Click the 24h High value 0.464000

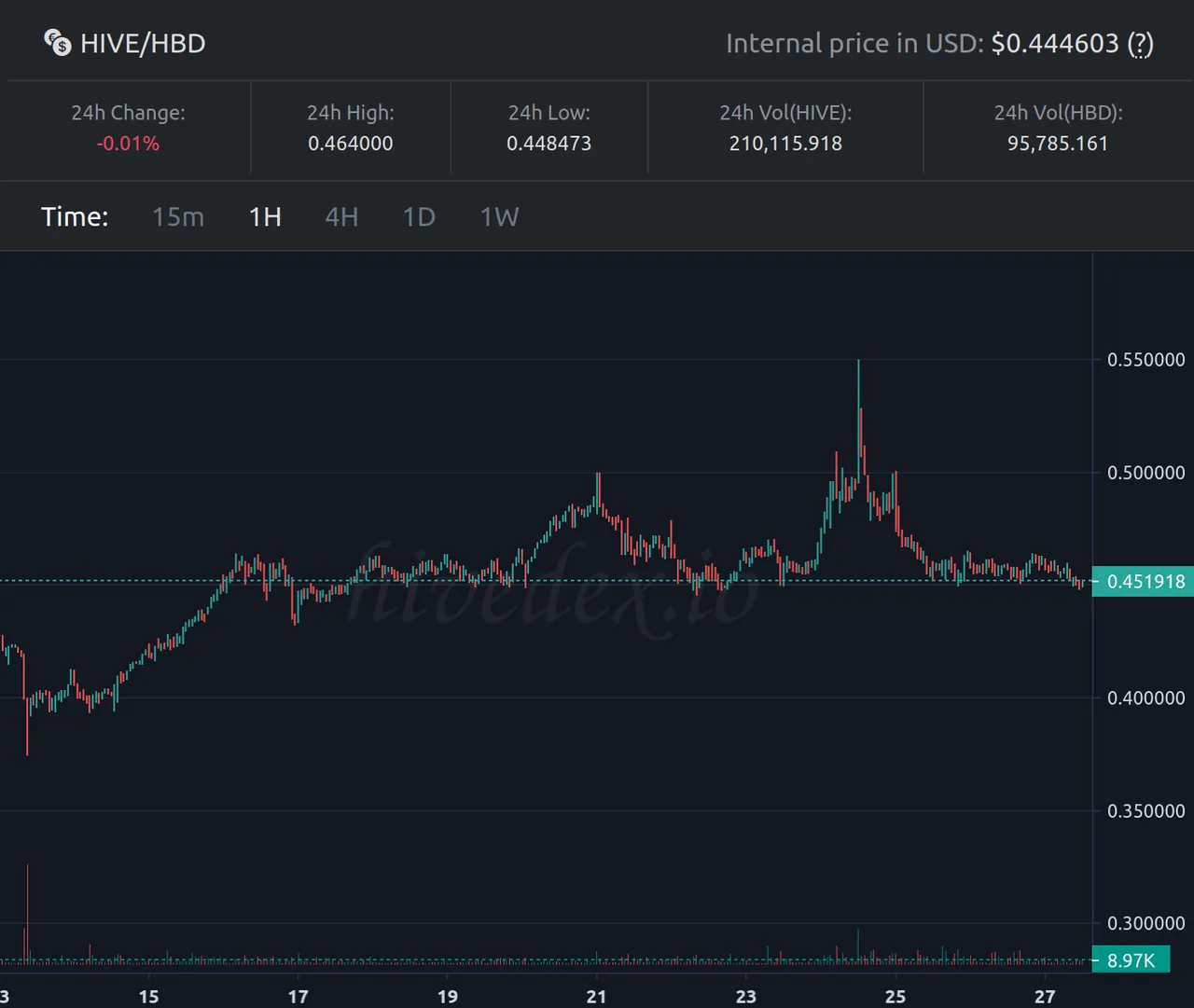tap(351, 144)
